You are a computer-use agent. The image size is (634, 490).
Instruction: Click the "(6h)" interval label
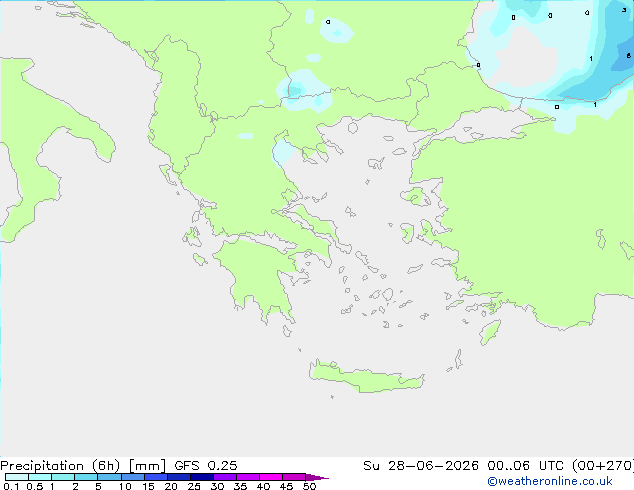point(106,466)
